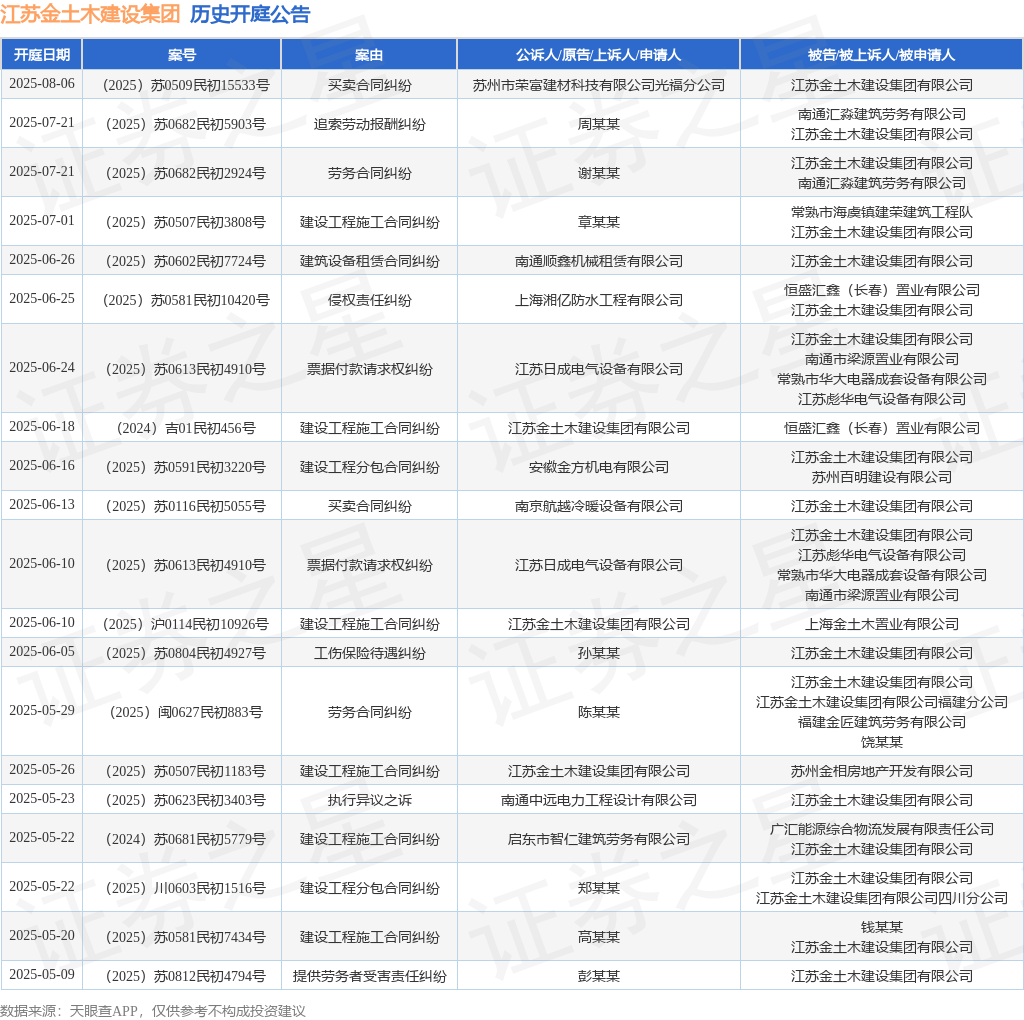
Task: Click case number (2025)苏0682民初5903号
Action: point(186,124)
